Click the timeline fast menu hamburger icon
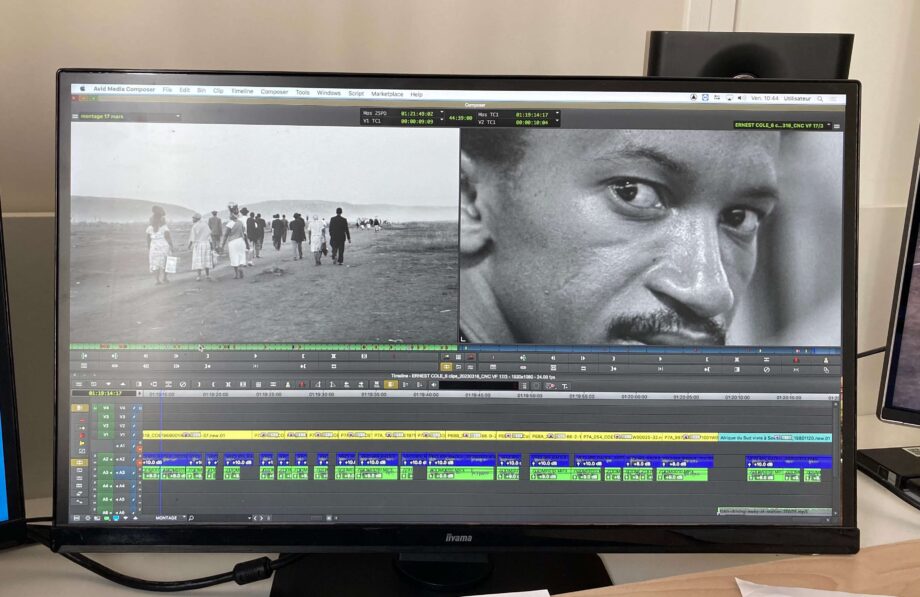 point(79,384)
